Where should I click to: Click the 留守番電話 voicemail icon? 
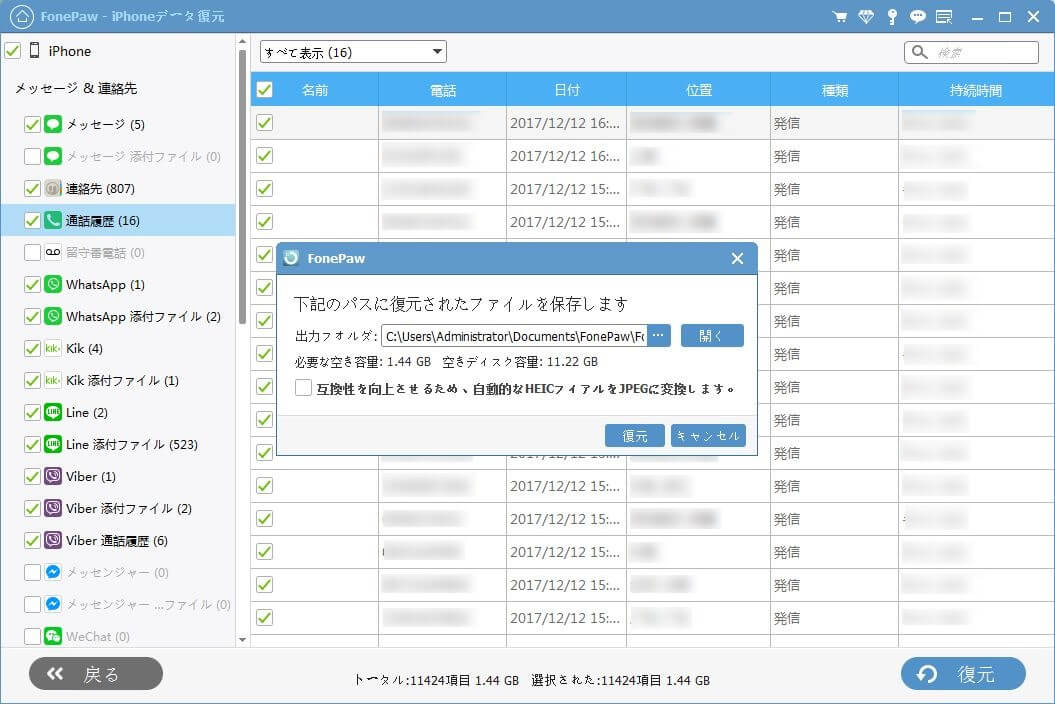53,252
